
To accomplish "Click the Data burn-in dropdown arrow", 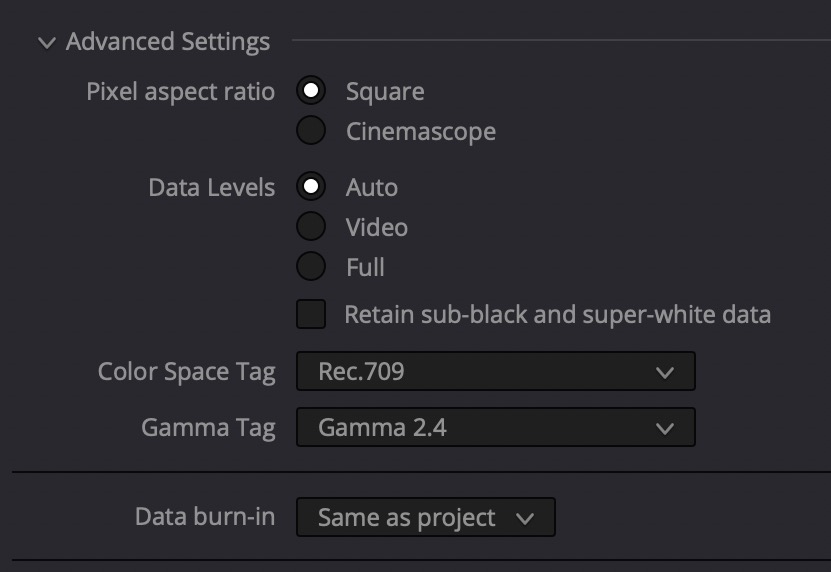I will pyautogui.click(x=525, y=518).
